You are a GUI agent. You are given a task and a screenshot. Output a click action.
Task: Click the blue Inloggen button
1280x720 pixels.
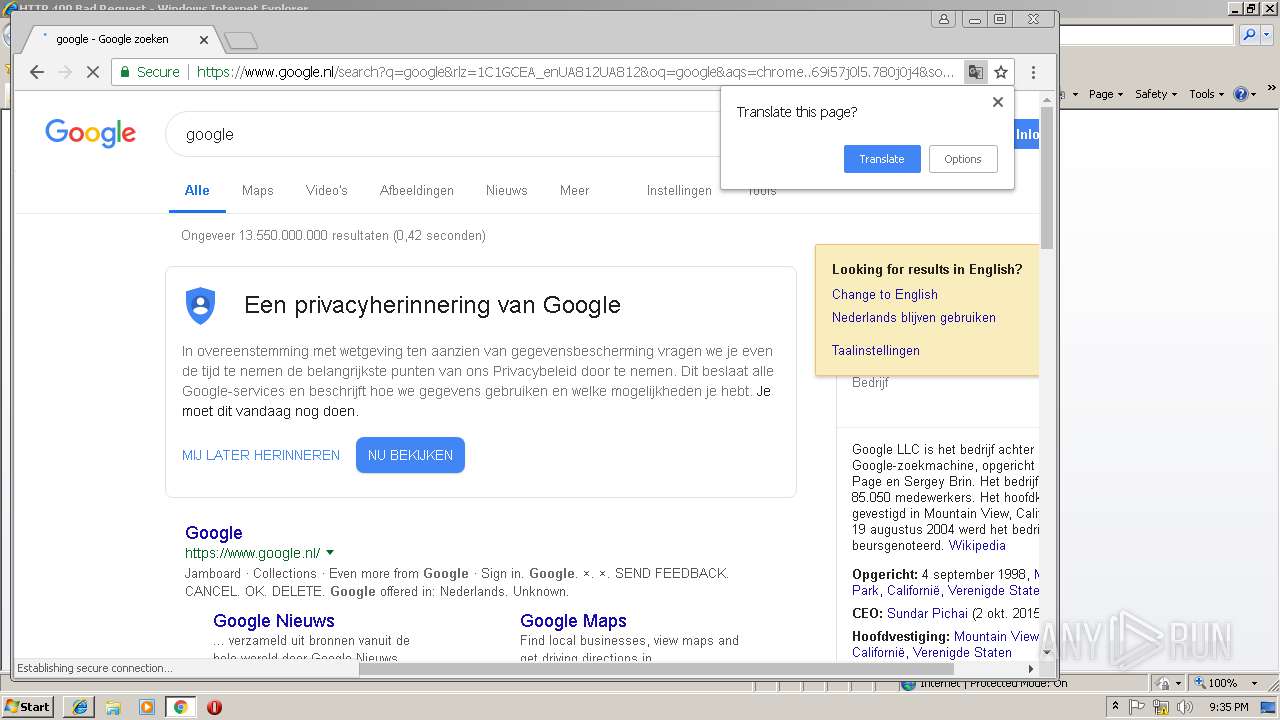(x=1027, y=134)
